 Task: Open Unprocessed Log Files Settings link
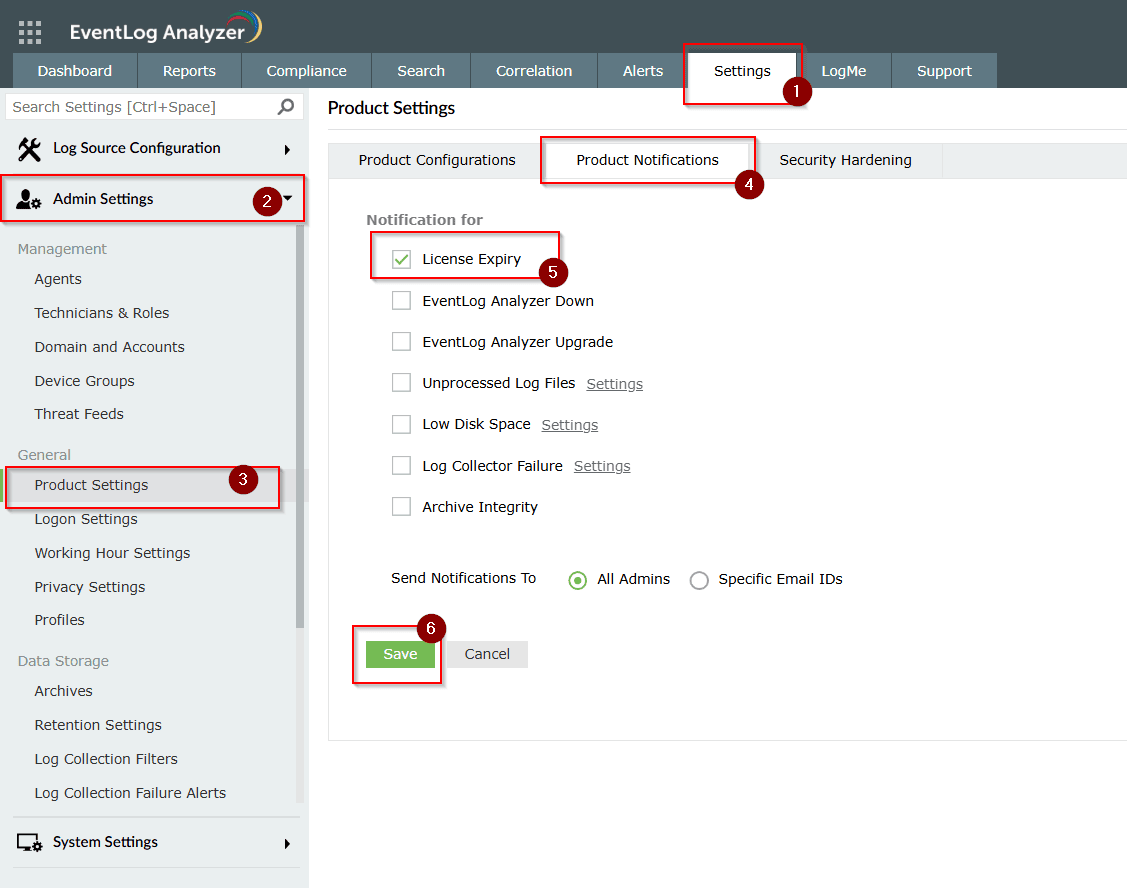[x=615, y=384]
